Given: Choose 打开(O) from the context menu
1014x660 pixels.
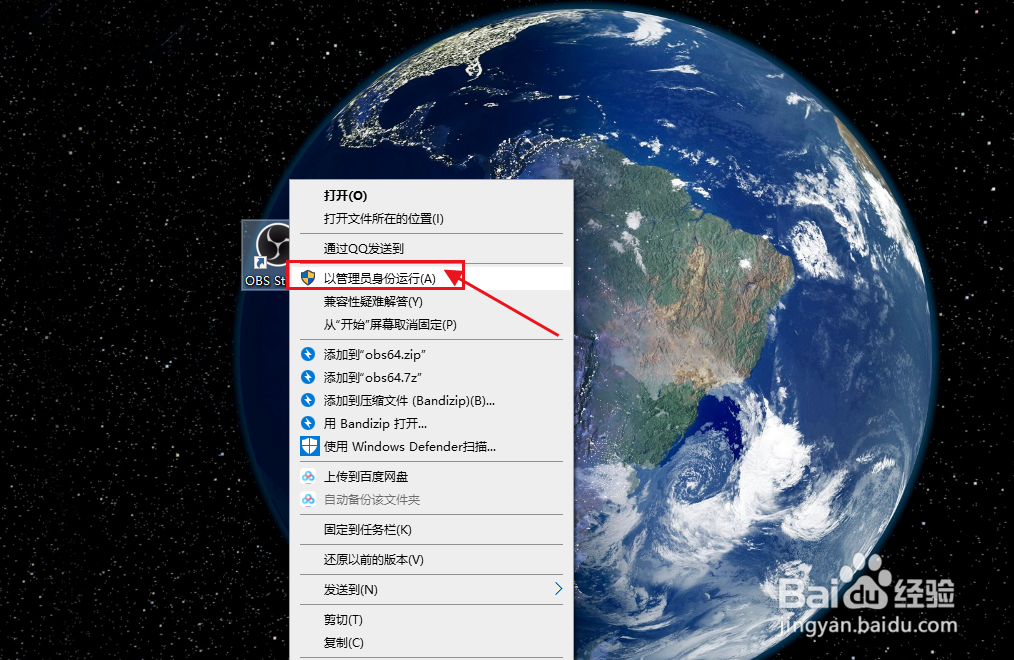Looking at the screenshot, I should pos(431,195).
